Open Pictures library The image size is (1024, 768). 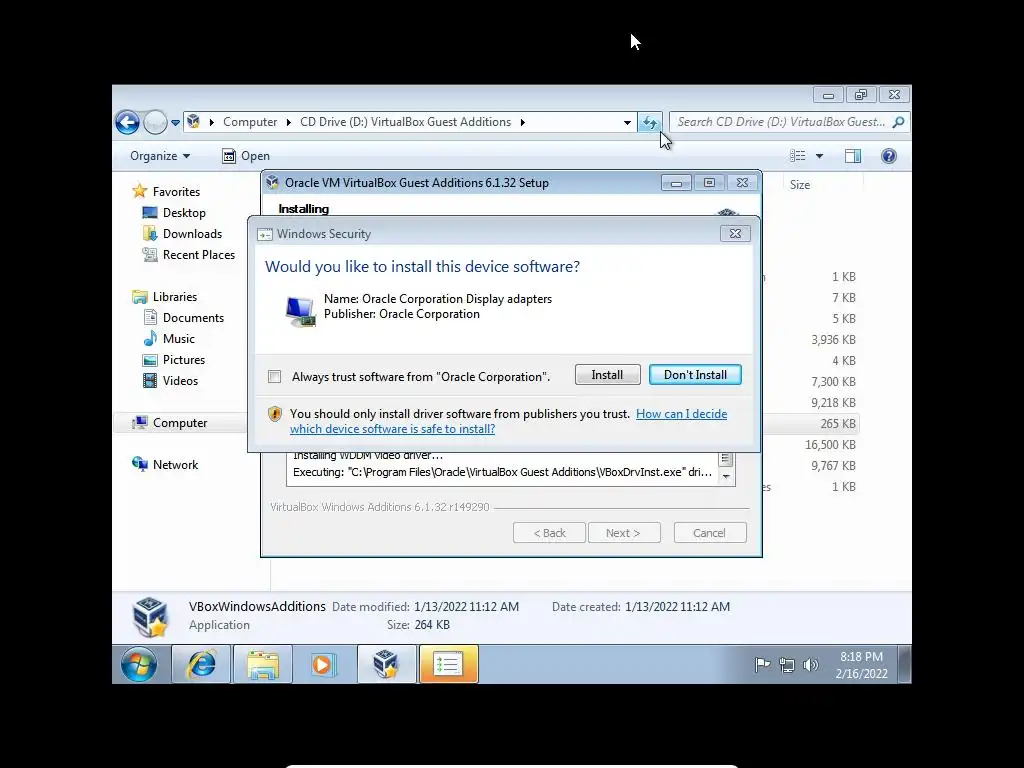[184, 360]
